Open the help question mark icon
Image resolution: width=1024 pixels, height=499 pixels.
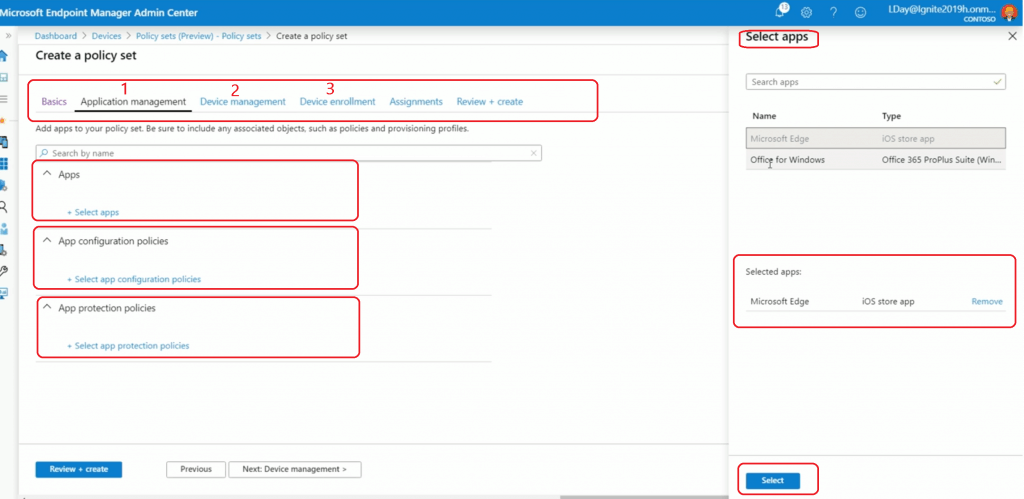[x=833, y=12]
